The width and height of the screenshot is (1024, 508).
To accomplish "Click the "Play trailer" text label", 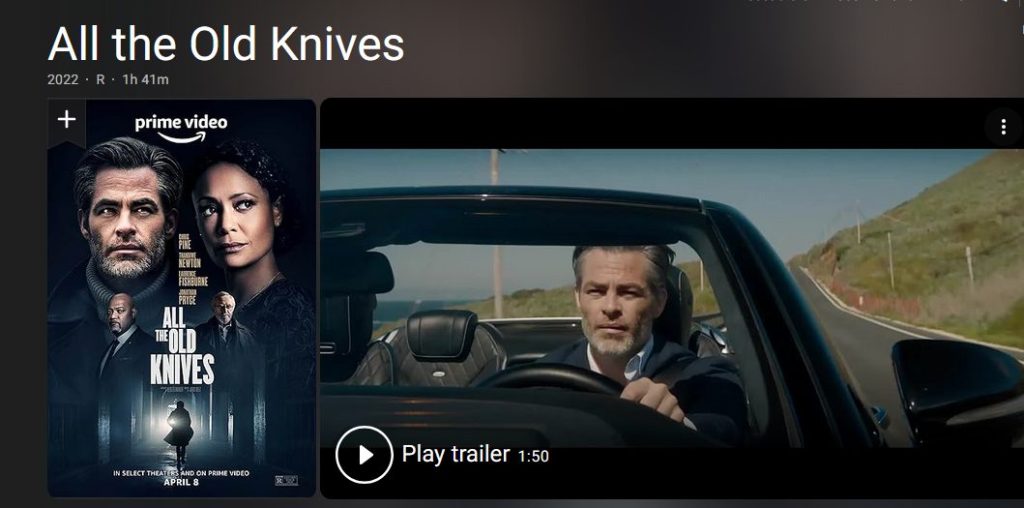I will [x=455, y=454].
